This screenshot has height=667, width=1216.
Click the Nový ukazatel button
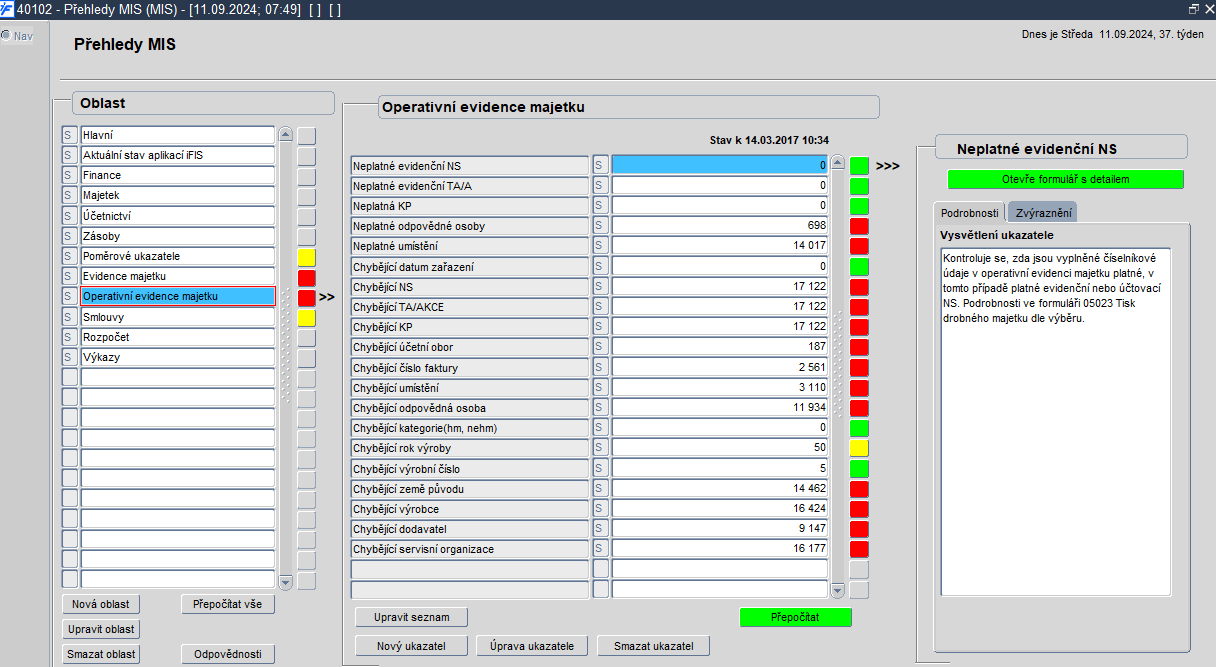pos(411,646)
